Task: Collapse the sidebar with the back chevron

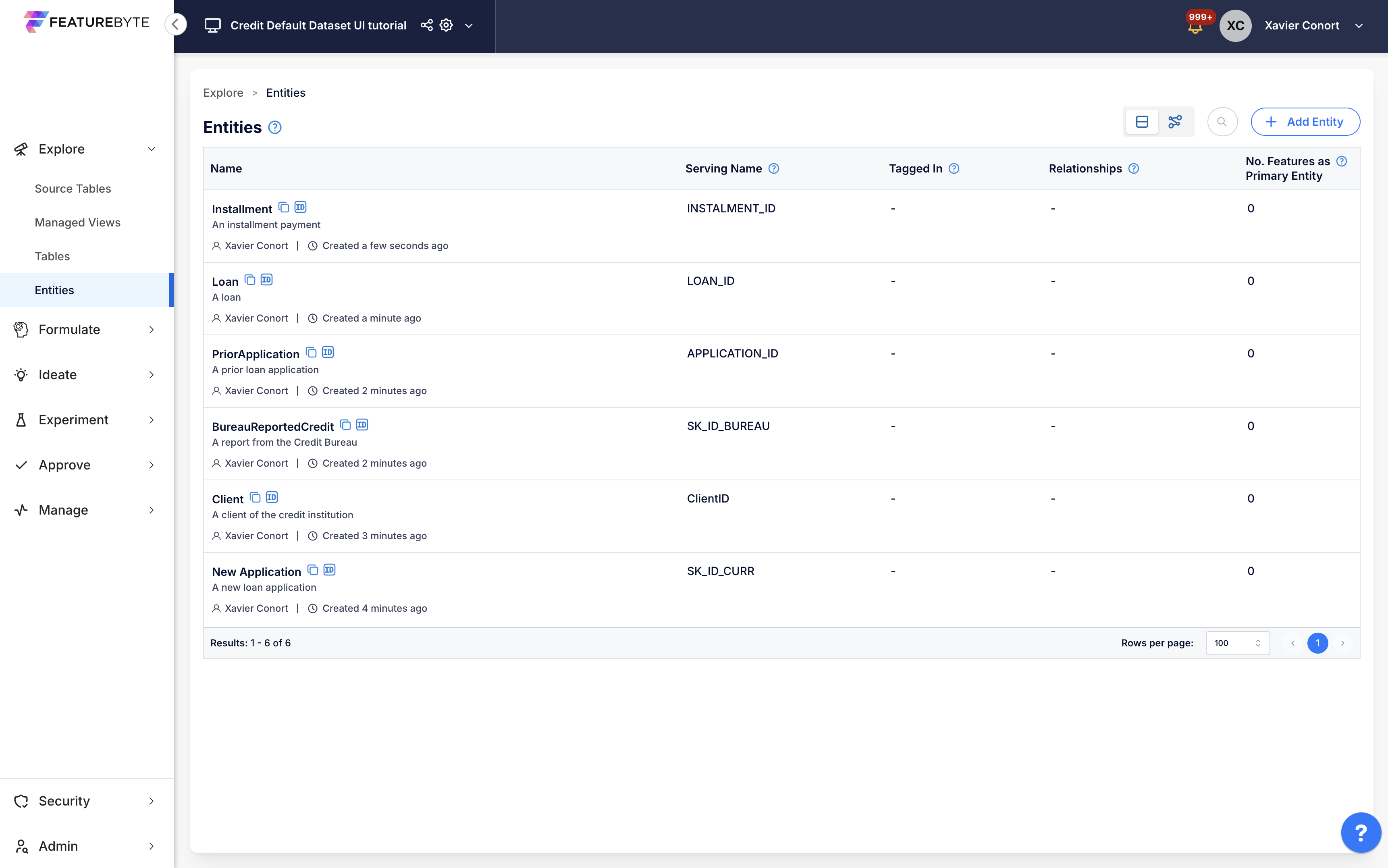Action: point(176,24)
